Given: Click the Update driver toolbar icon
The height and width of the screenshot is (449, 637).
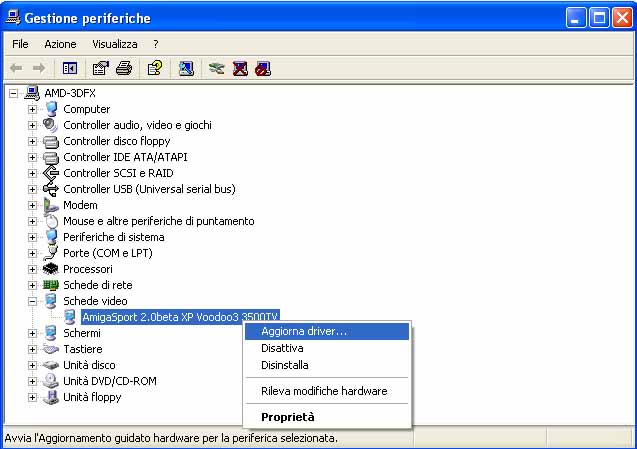Looking at the screenshot, I should (217, 68).
